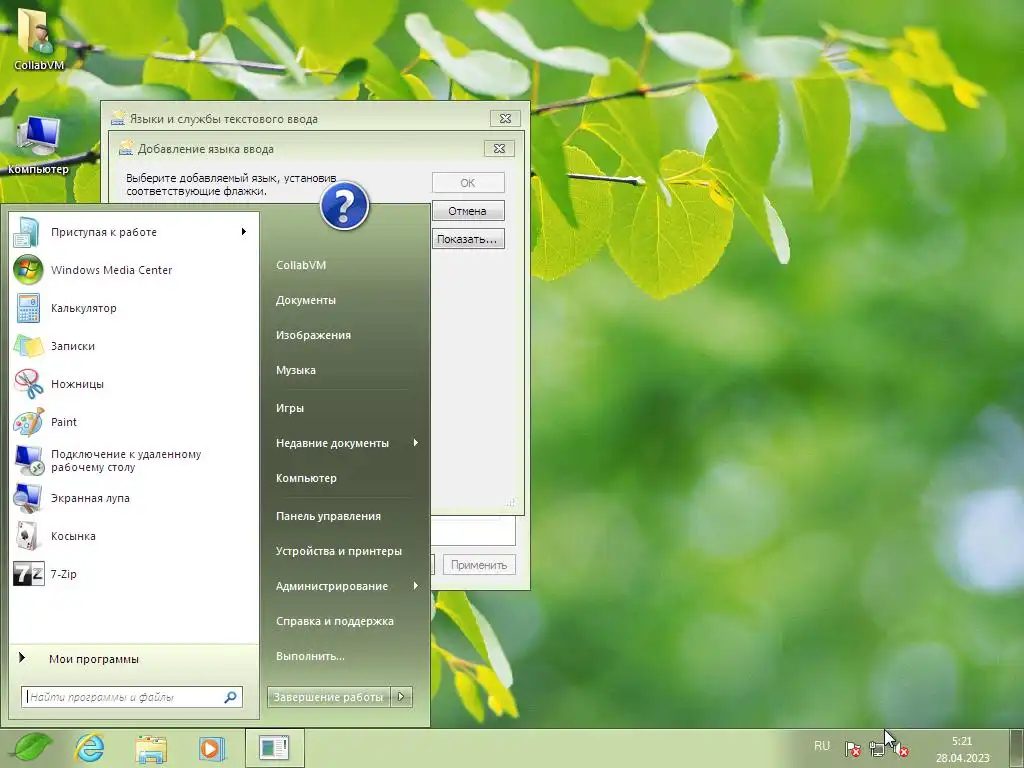Close the Языки и службы текстового ввода window

pos(505,118)
